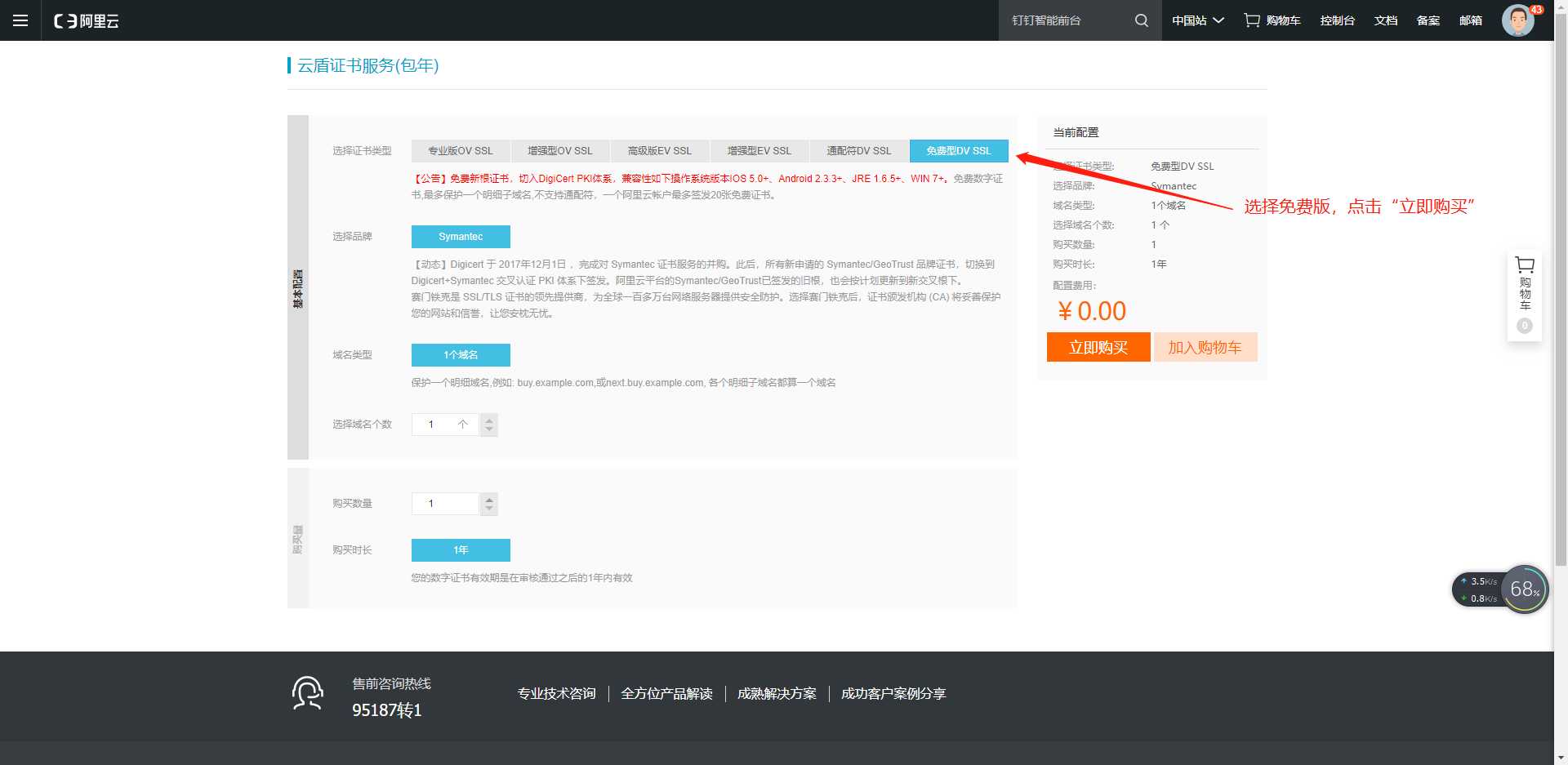Decrease the purchase quantity with down arrow

click(x=489, y=509)
